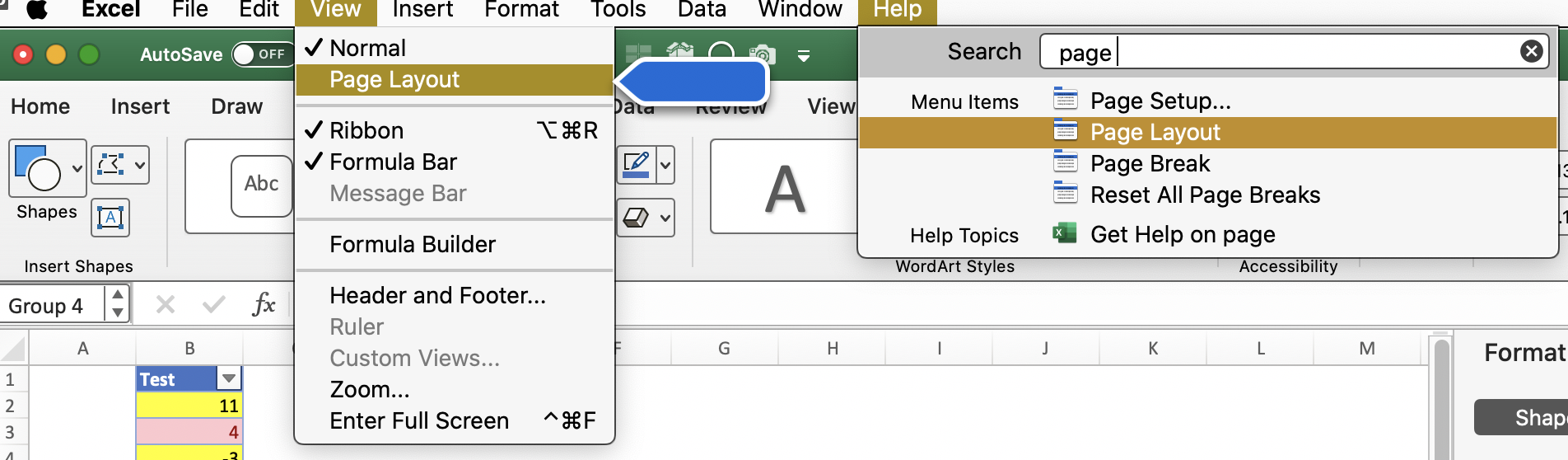Select the Abc shape style thumbnail
Image resolution: width=1568 pixels, height=460 pixels.
pyautogui.click(x=261, y=185)
